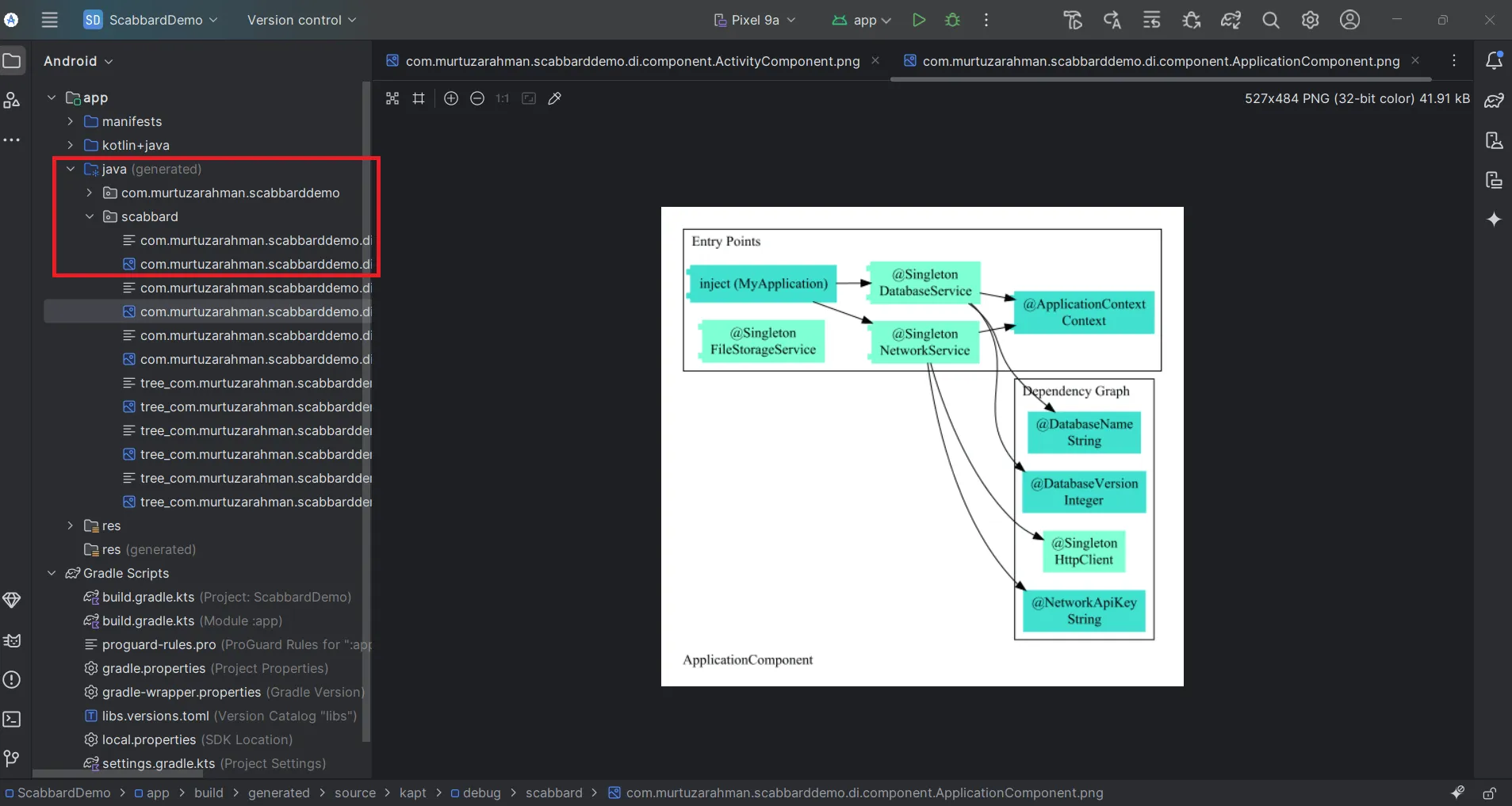The height and width of the screenshot is (806, 1512).
Task: Open the Gradle elephant tool window
Action: click(x=1495, y=101)
